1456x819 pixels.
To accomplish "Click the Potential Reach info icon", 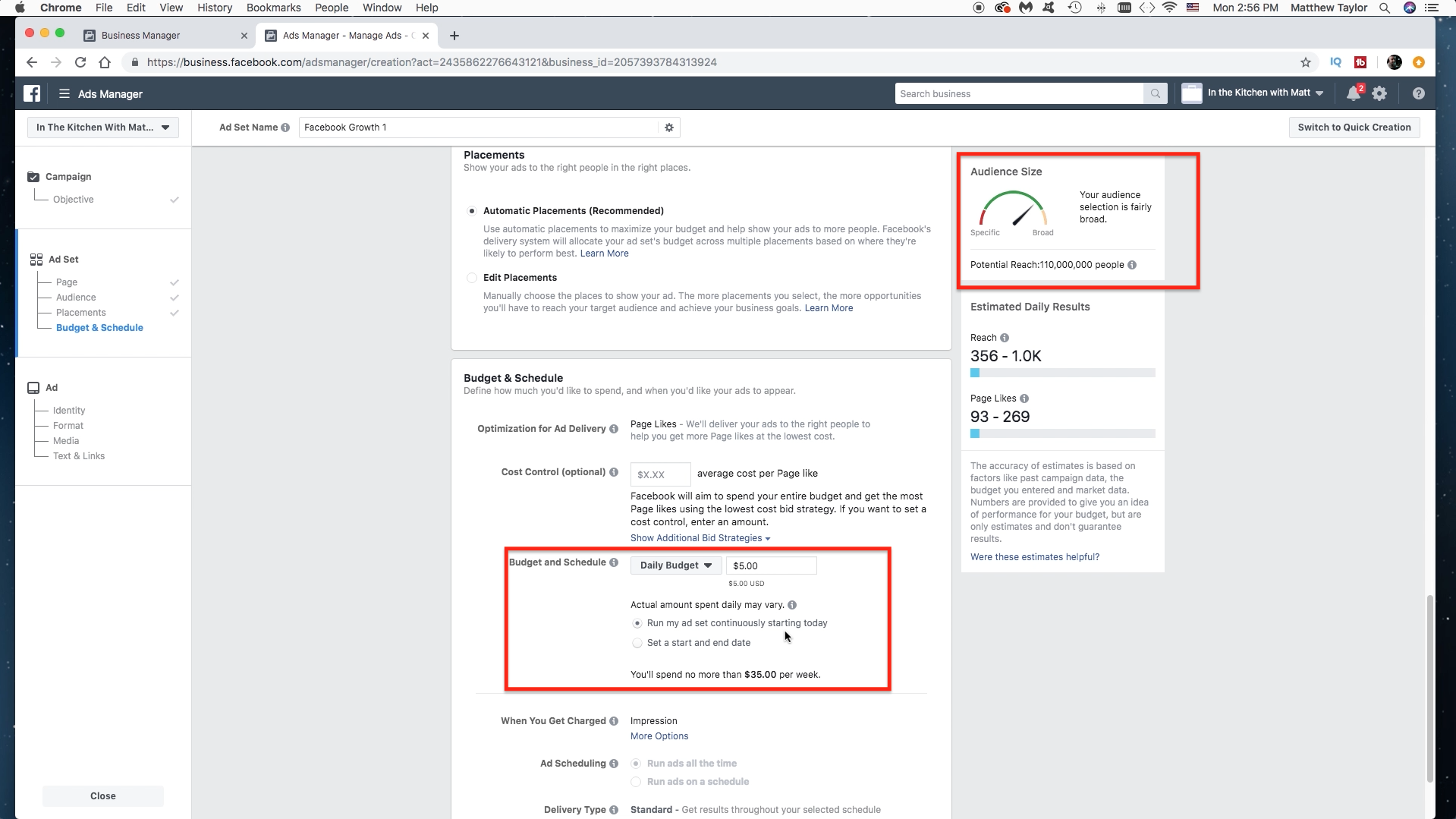I will pos(1132,265).
